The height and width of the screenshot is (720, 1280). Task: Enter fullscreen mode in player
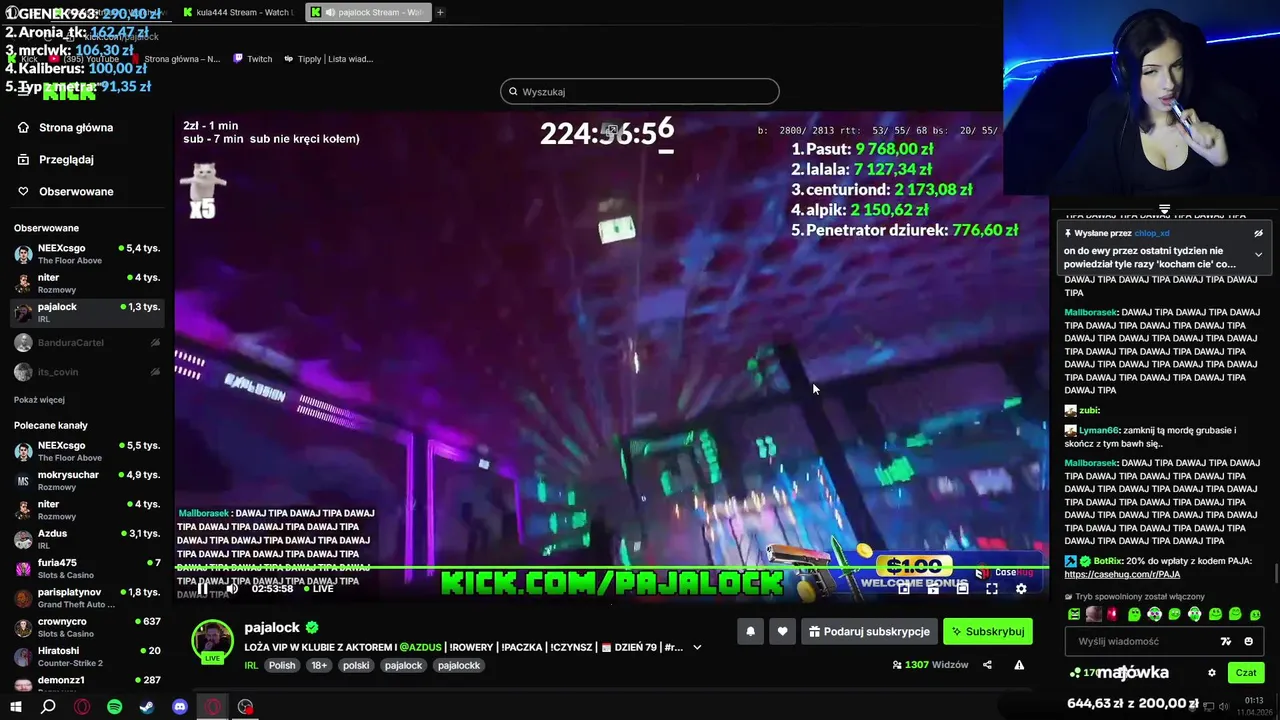tap(991, 589)
